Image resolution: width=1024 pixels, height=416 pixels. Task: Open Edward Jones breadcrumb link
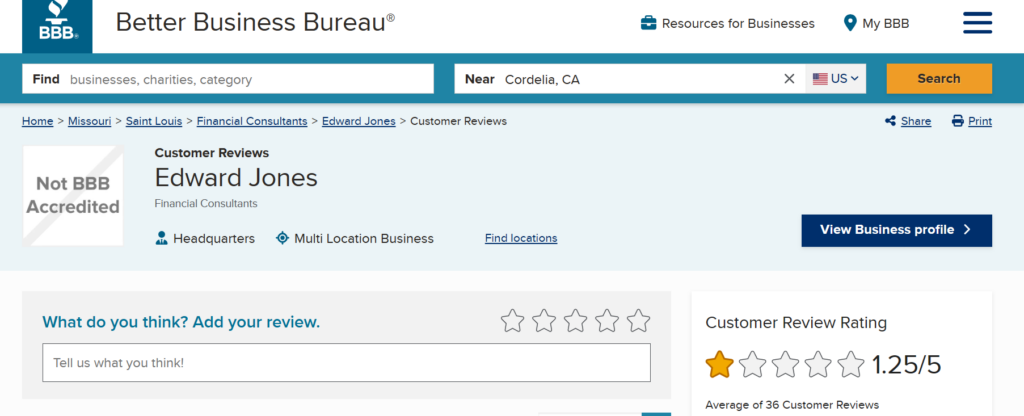359,121
